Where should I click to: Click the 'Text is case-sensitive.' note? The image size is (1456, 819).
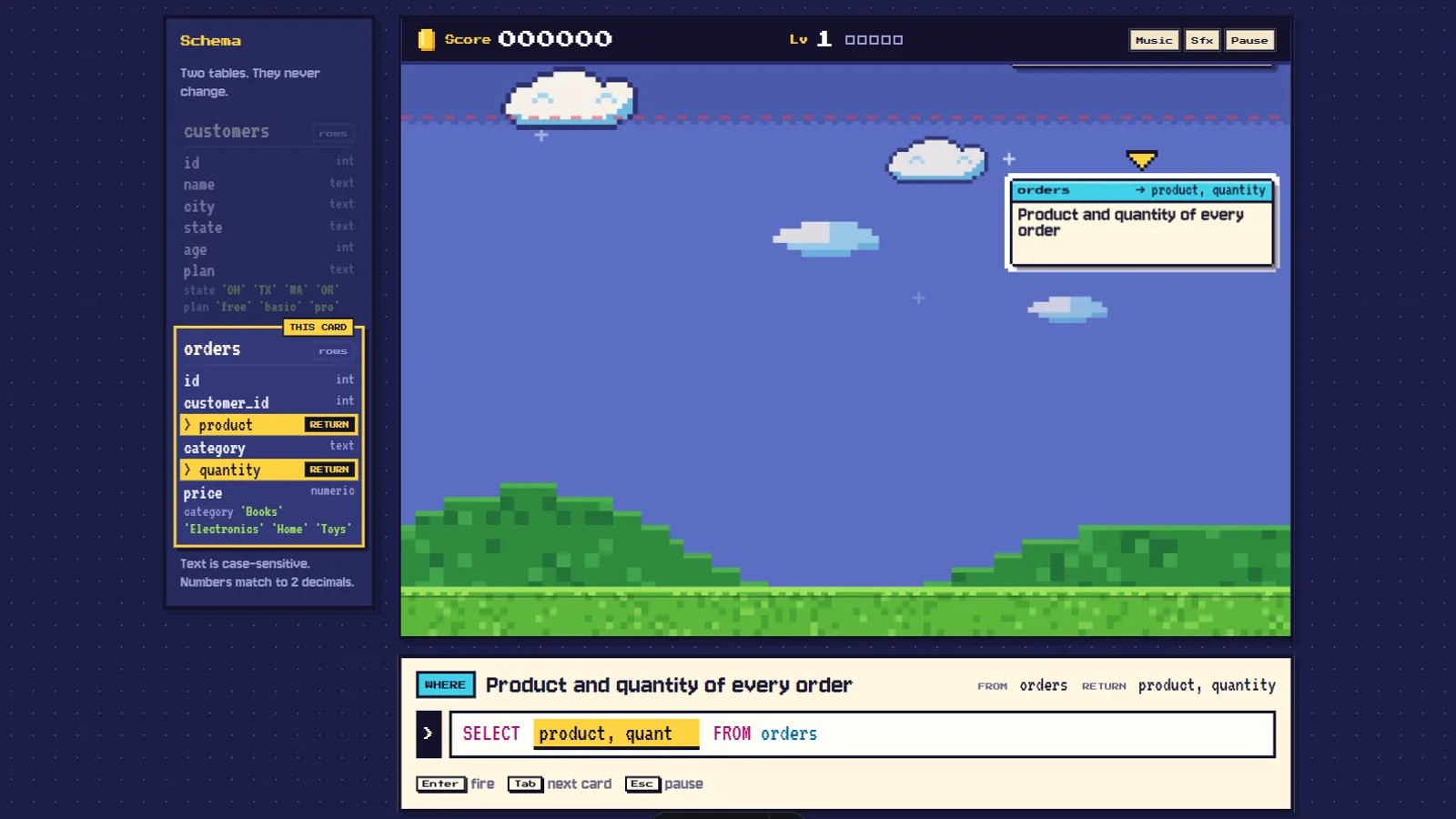[245, 564]
